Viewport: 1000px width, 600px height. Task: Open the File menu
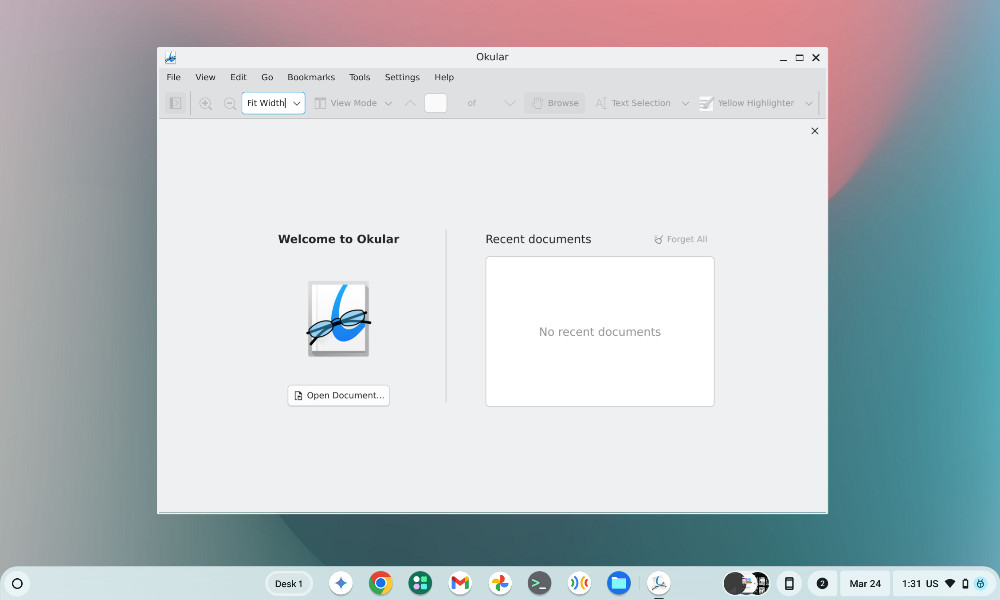(x=173, y=77)
